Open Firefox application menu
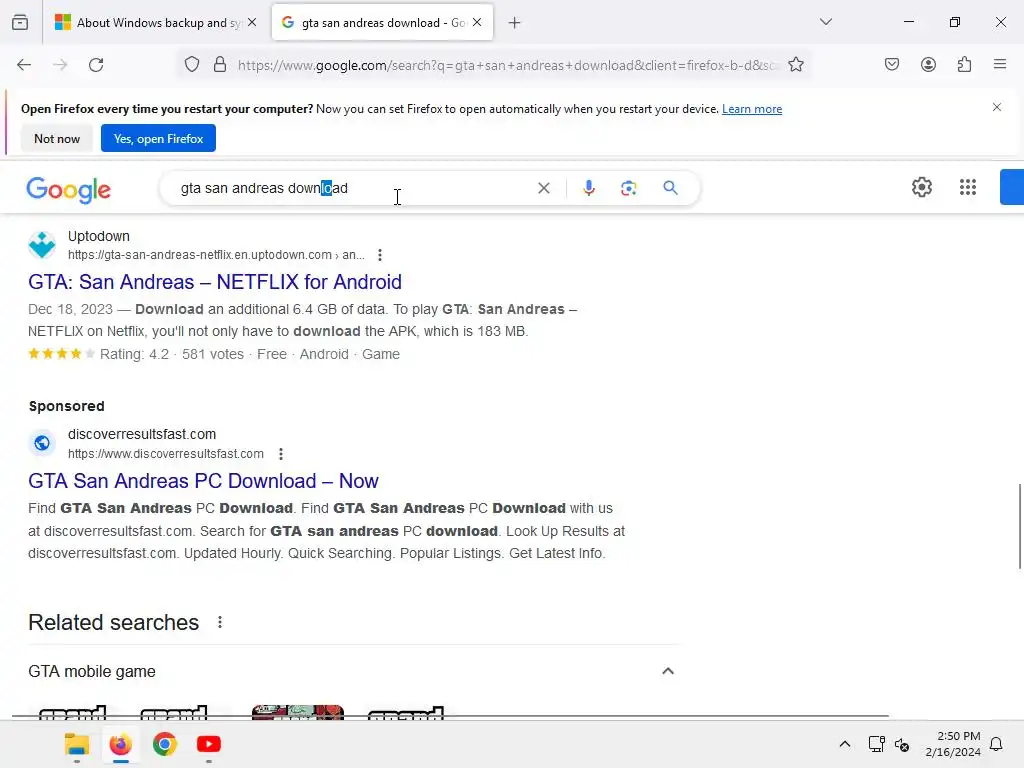The image size is (1024, 768). 1000,64
